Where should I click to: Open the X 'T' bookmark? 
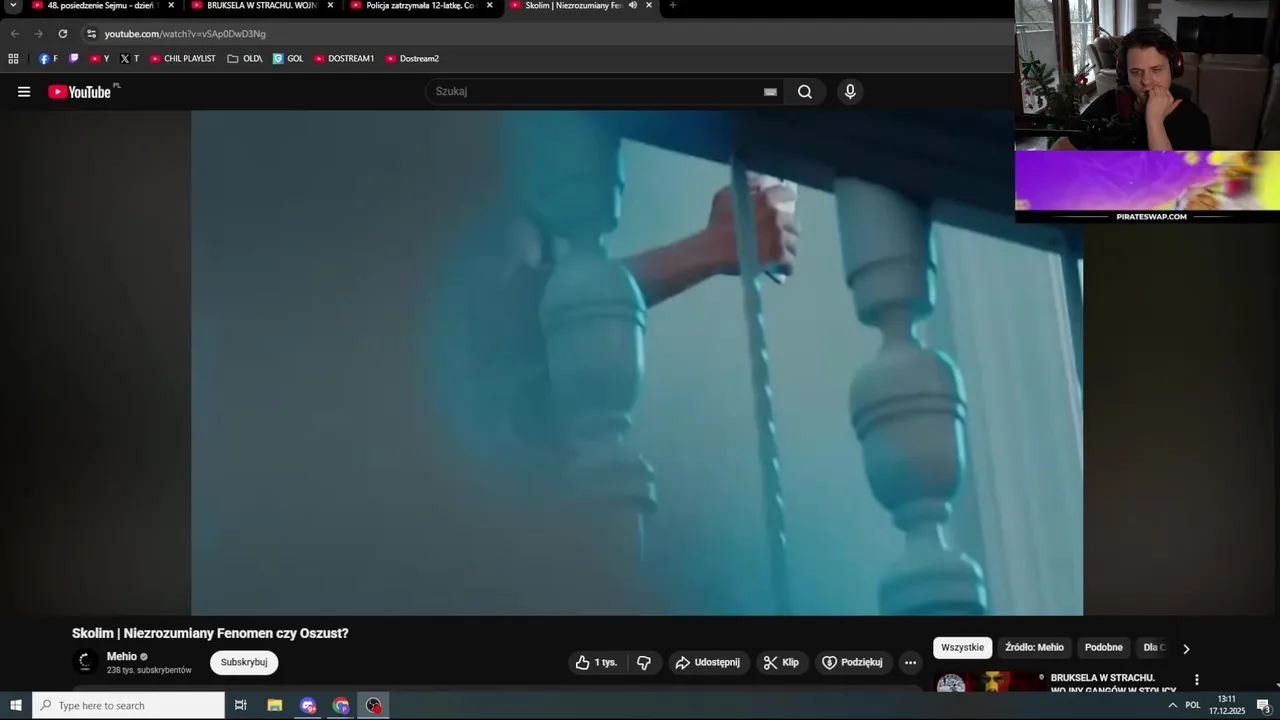click(x=130, y=59)
